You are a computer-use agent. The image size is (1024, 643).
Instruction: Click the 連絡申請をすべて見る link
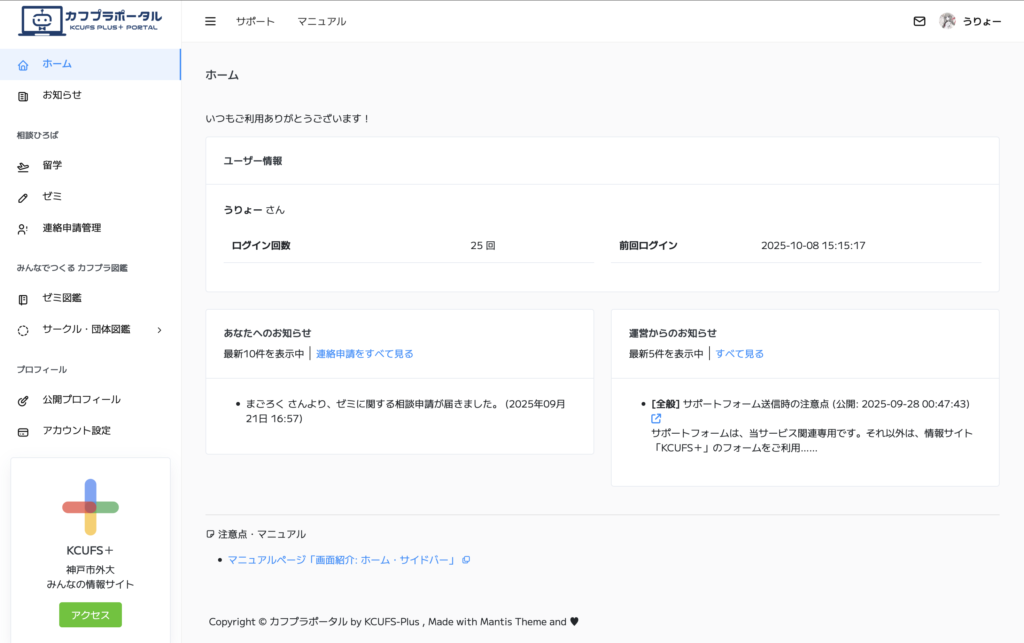(364, 354)
